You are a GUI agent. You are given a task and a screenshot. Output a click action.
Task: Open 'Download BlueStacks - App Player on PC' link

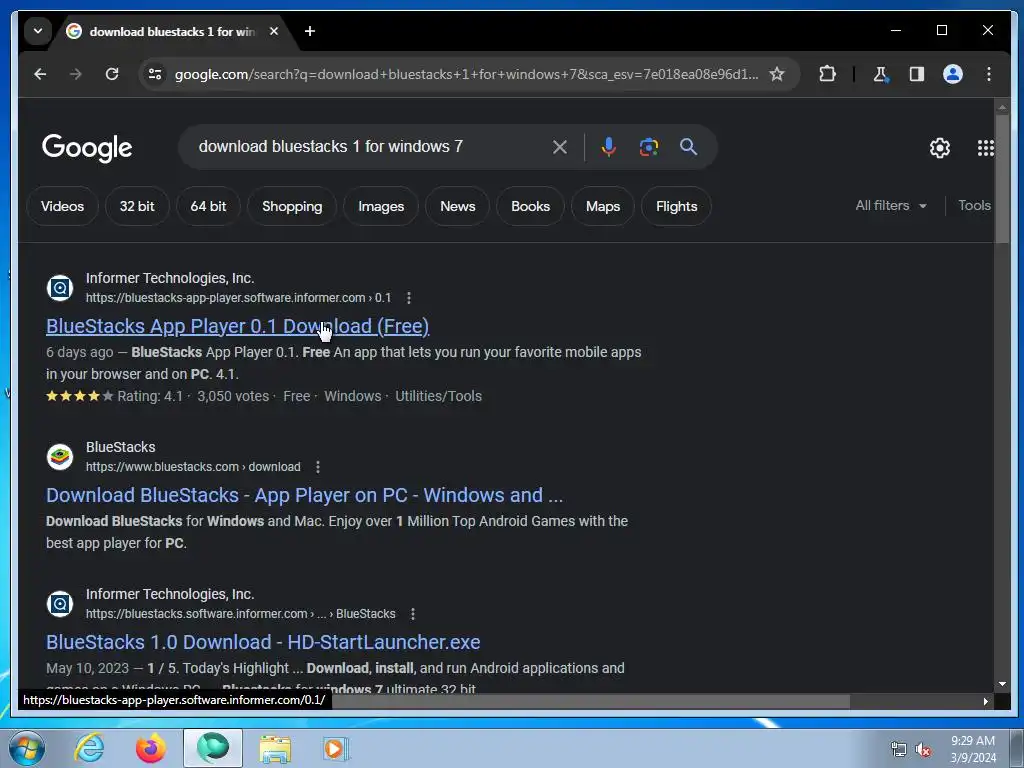point(304,495)
